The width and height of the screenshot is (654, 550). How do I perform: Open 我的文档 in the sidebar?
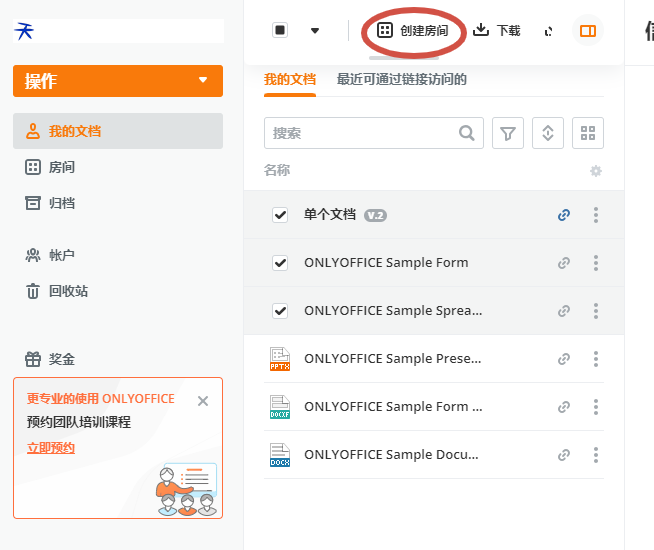coord(118,131)
